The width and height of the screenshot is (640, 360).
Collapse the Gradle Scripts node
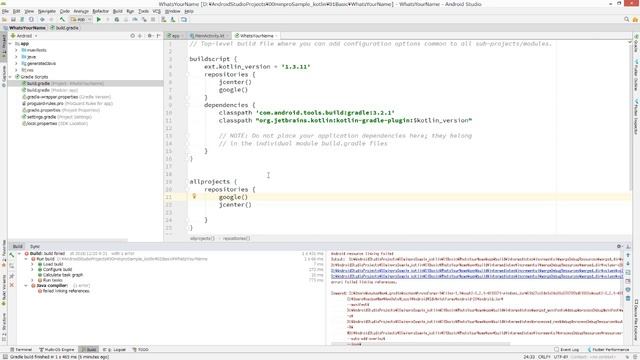10,77
